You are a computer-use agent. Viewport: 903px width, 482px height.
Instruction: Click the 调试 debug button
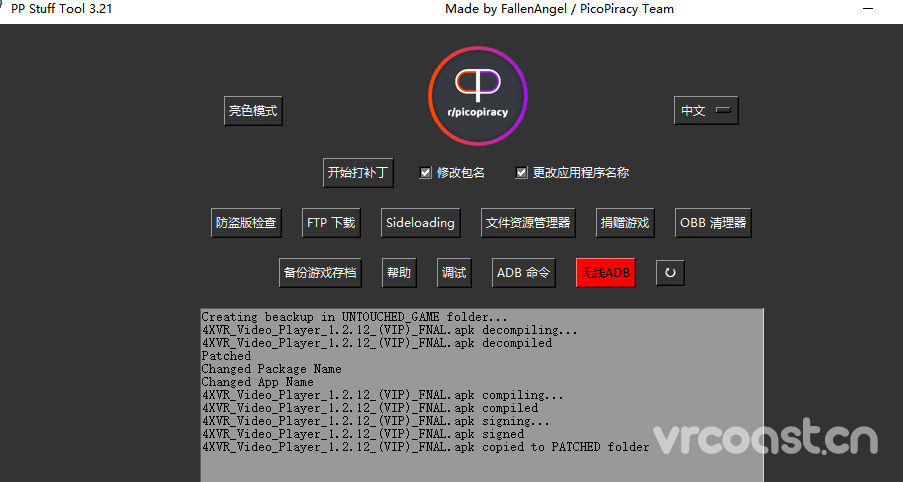(x=454, y=272)
